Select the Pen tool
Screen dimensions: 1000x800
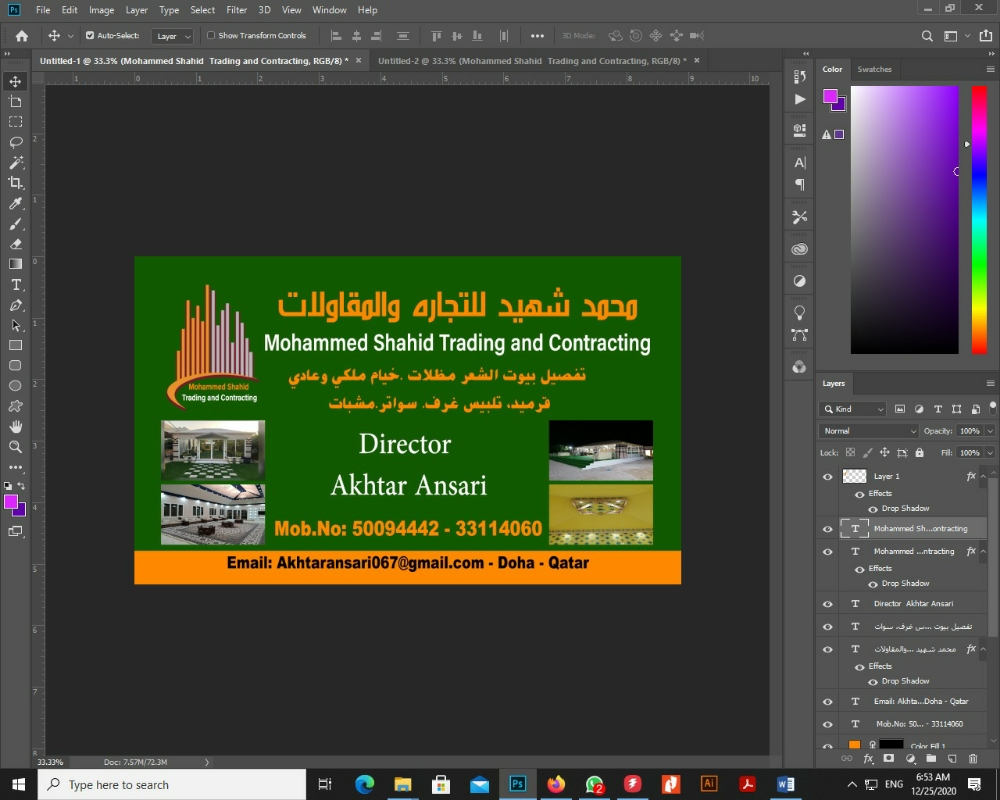[x=16, y=305]
